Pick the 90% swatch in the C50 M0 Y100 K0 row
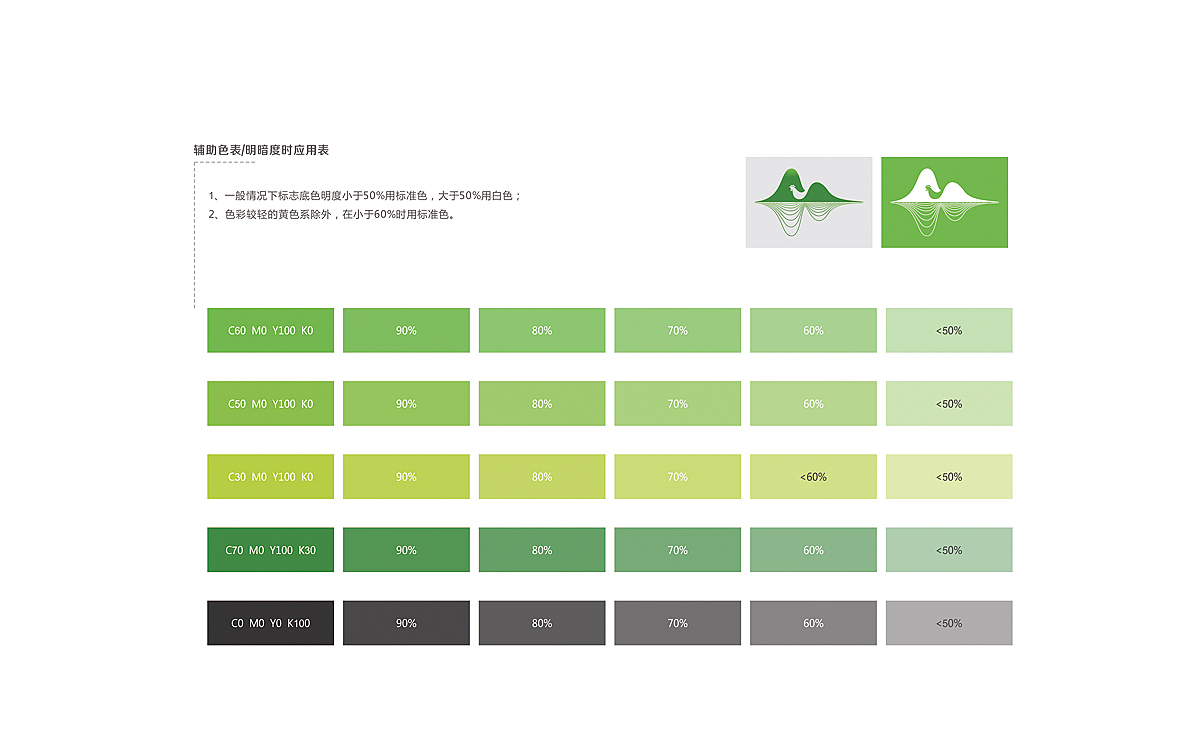 (406, 403)
